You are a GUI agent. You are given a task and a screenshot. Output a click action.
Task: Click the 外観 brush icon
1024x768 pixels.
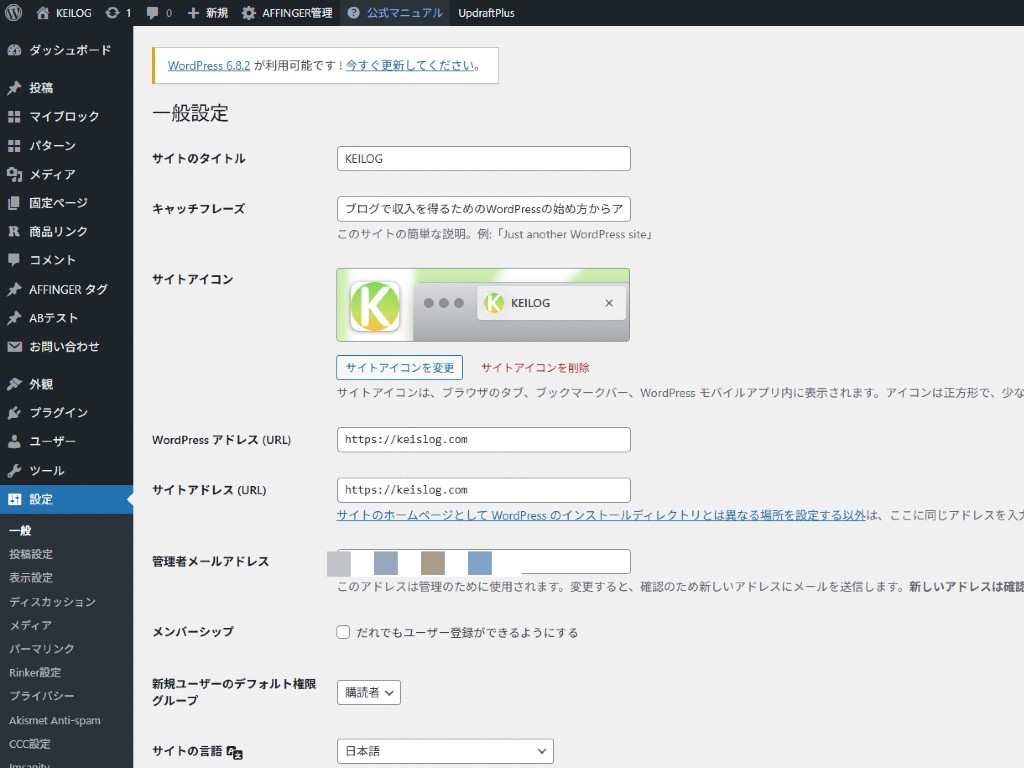pos(14,384)
